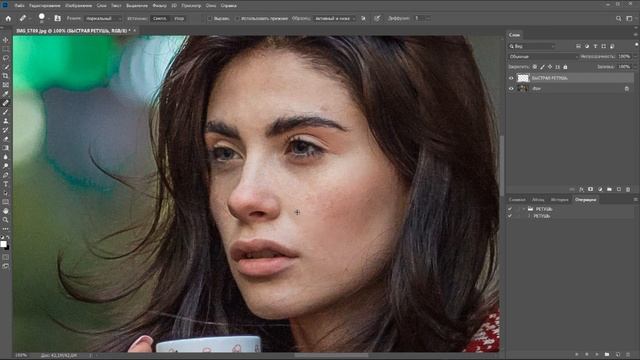Toggle lock all for layer
640x360 pixels.
pyautogui.click(x=565, y=67)
